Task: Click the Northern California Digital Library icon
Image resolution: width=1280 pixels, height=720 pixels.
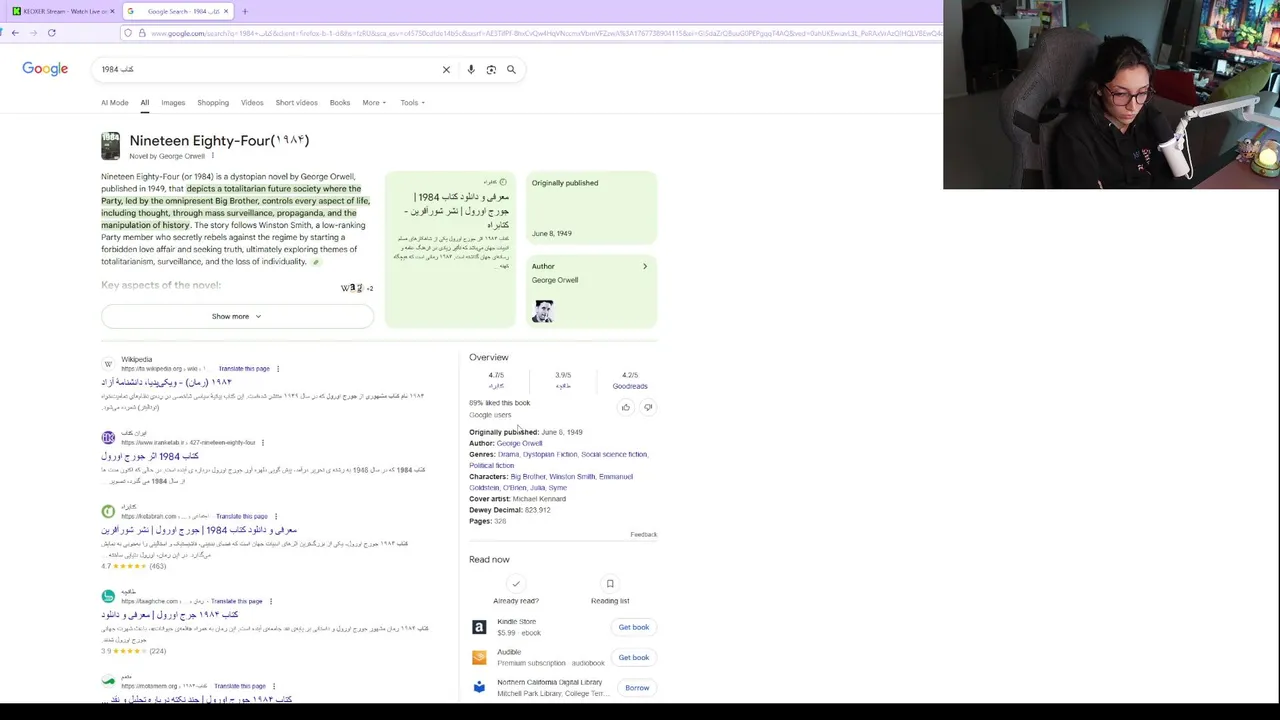Action: coord(479,688)
